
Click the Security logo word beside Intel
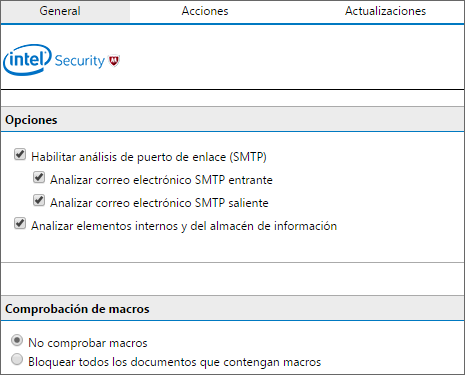(80, 61)
